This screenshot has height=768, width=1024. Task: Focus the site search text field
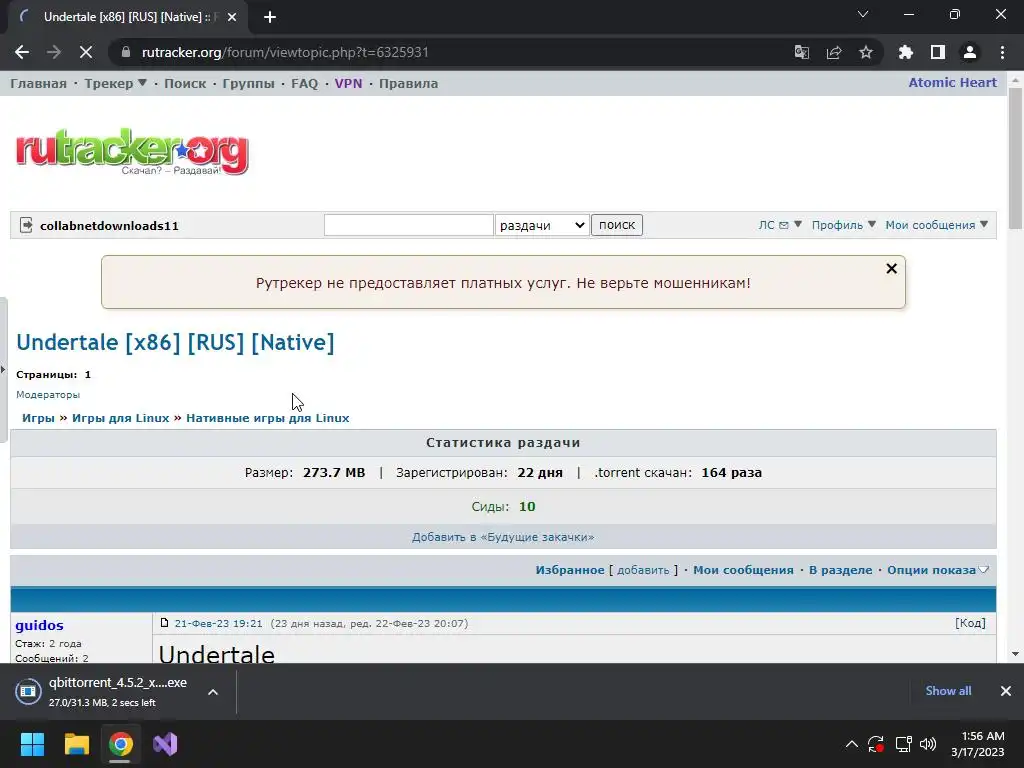coord(408,225)
